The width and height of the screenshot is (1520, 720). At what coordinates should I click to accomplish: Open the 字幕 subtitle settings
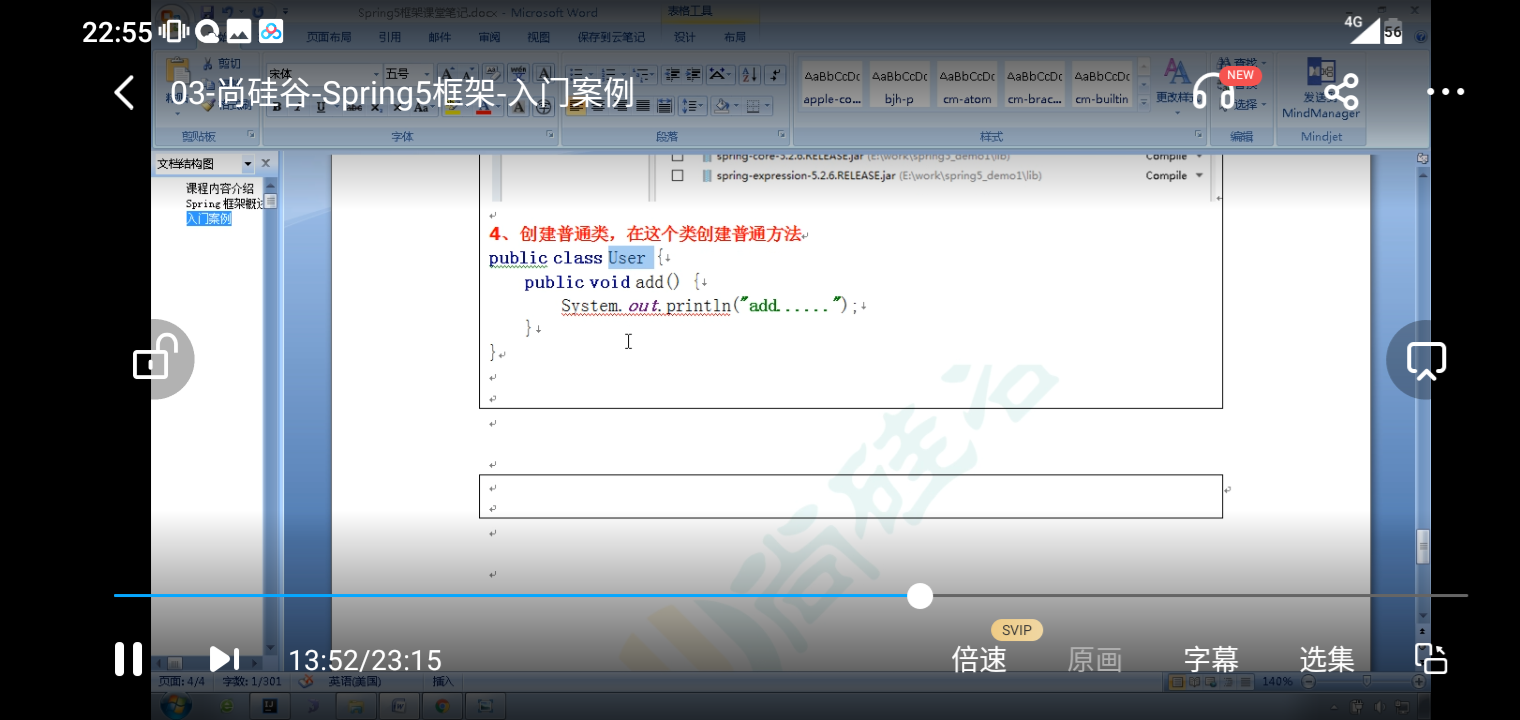click(1211, 660)
